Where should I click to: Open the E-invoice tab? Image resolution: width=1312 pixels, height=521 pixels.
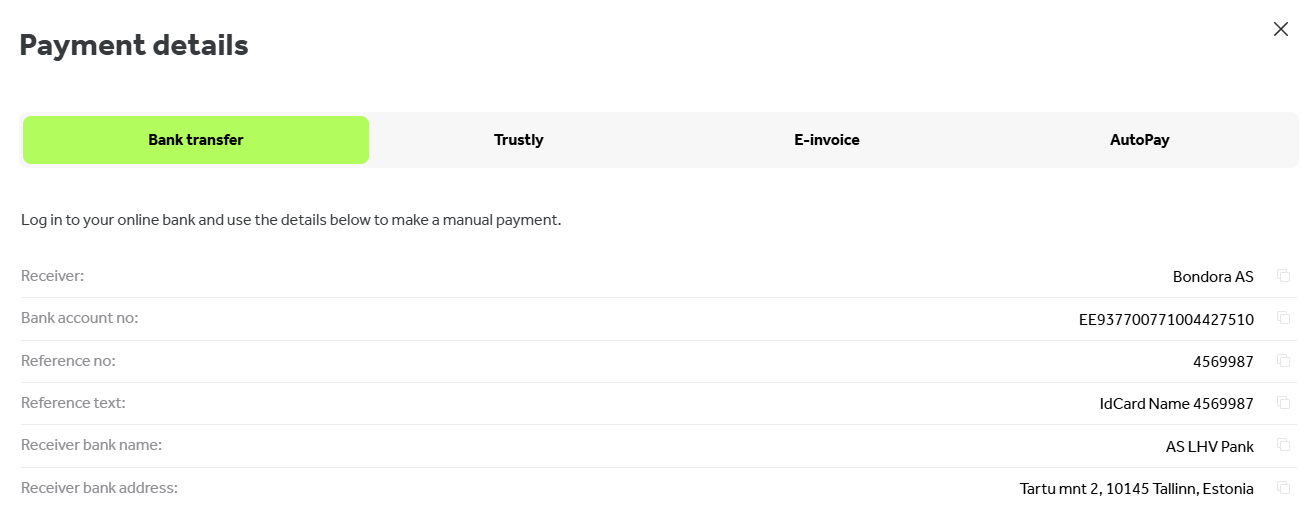pyautogui.click(x=827, y=140)
